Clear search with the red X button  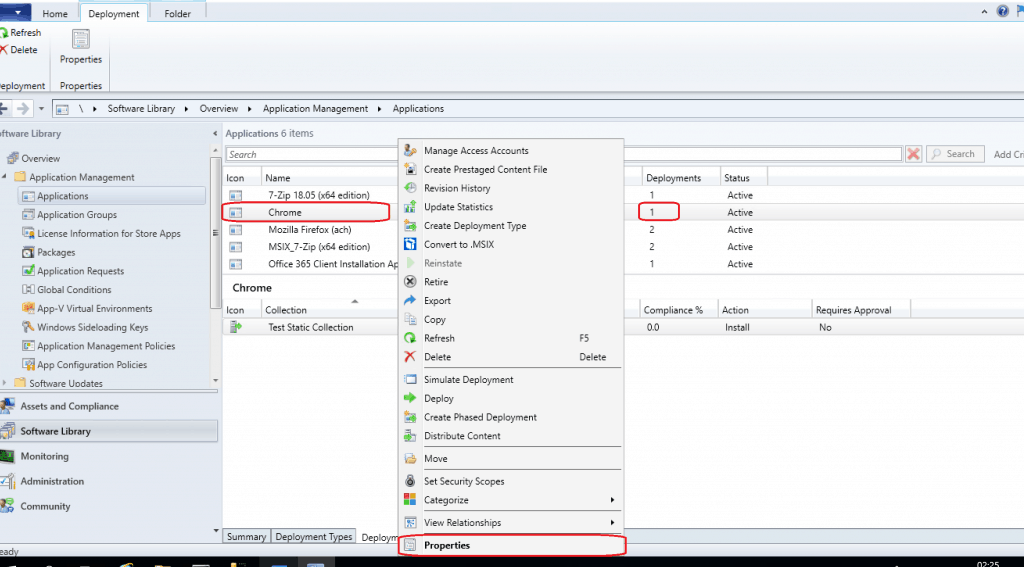[x=914, y=154]
